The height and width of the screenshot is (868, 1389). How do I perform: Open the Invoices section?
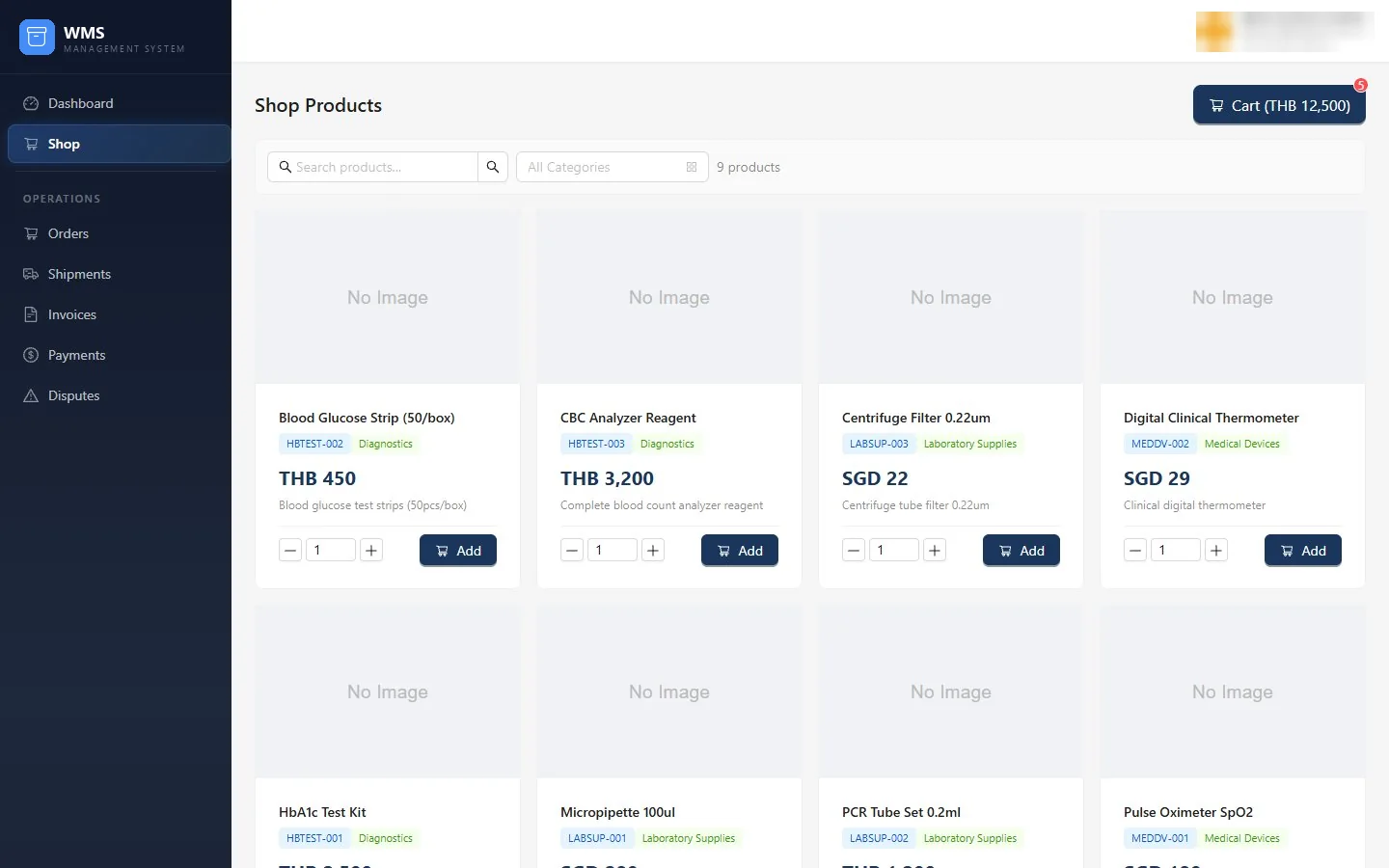119,314
